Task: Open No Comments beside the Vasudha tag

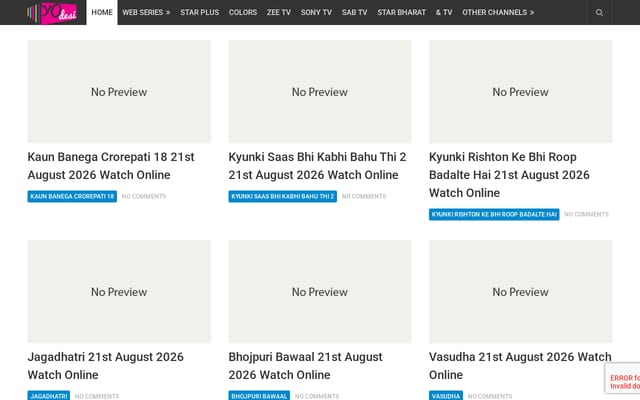Action: click(490, 396)
